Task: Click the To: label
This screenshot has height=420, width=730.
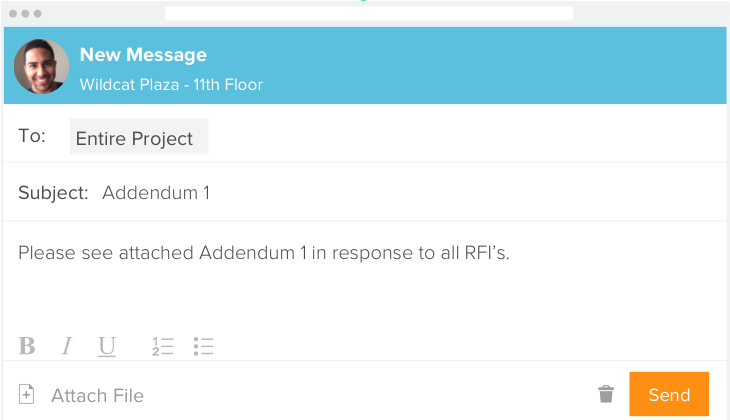Action: coord(32,136)
